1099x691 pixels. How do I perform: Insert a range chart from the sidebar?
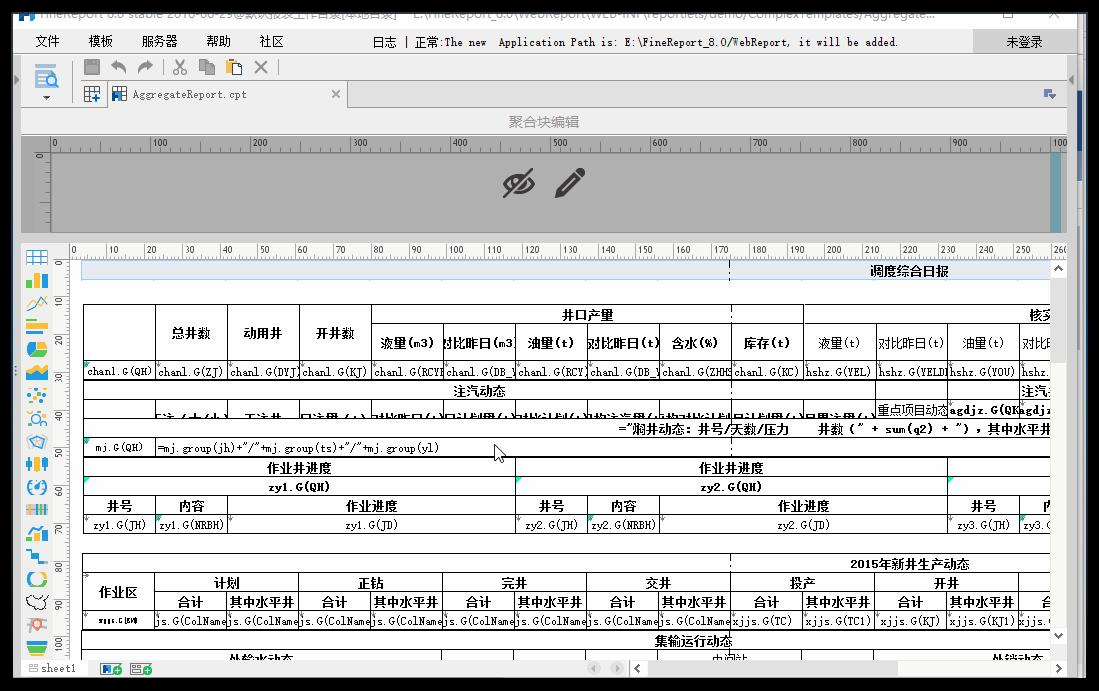(x=36, y=509)
